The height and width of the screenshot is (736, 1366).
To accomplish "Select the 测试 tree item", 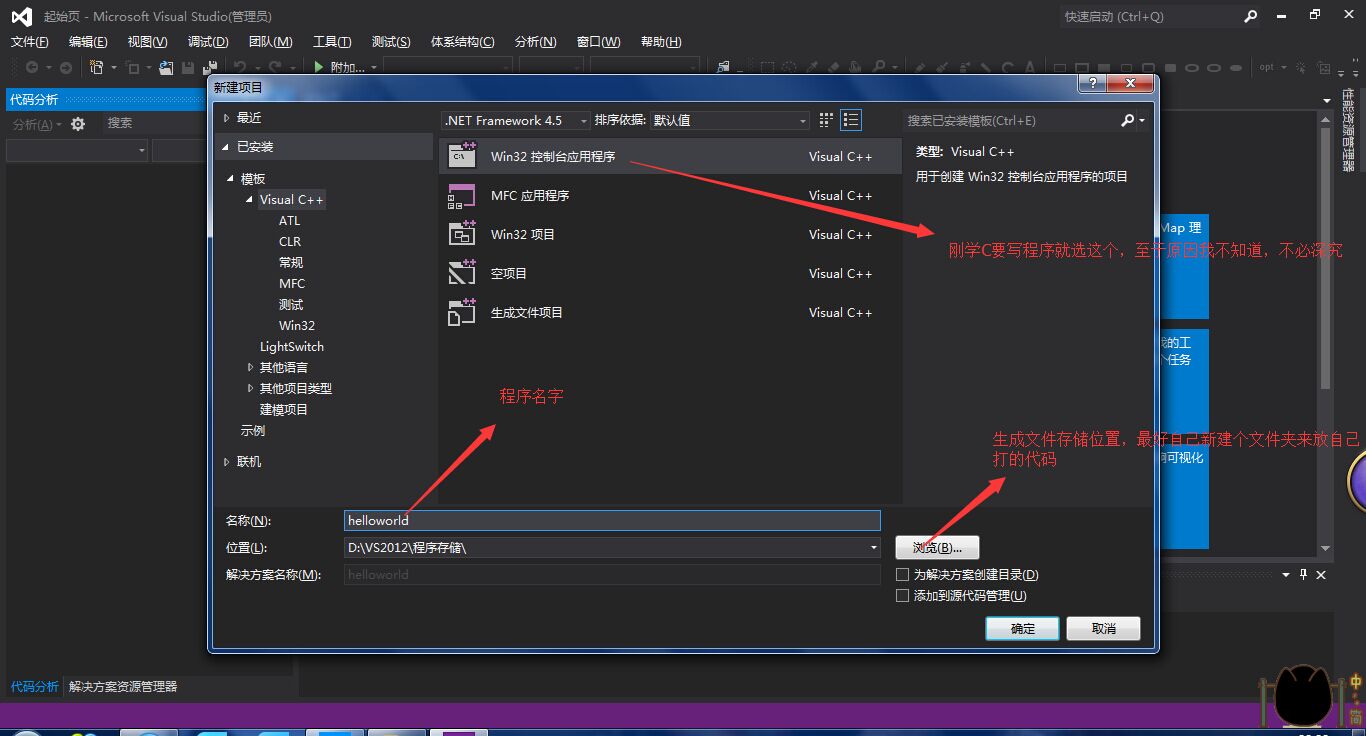I will click(x=291, y=305).
